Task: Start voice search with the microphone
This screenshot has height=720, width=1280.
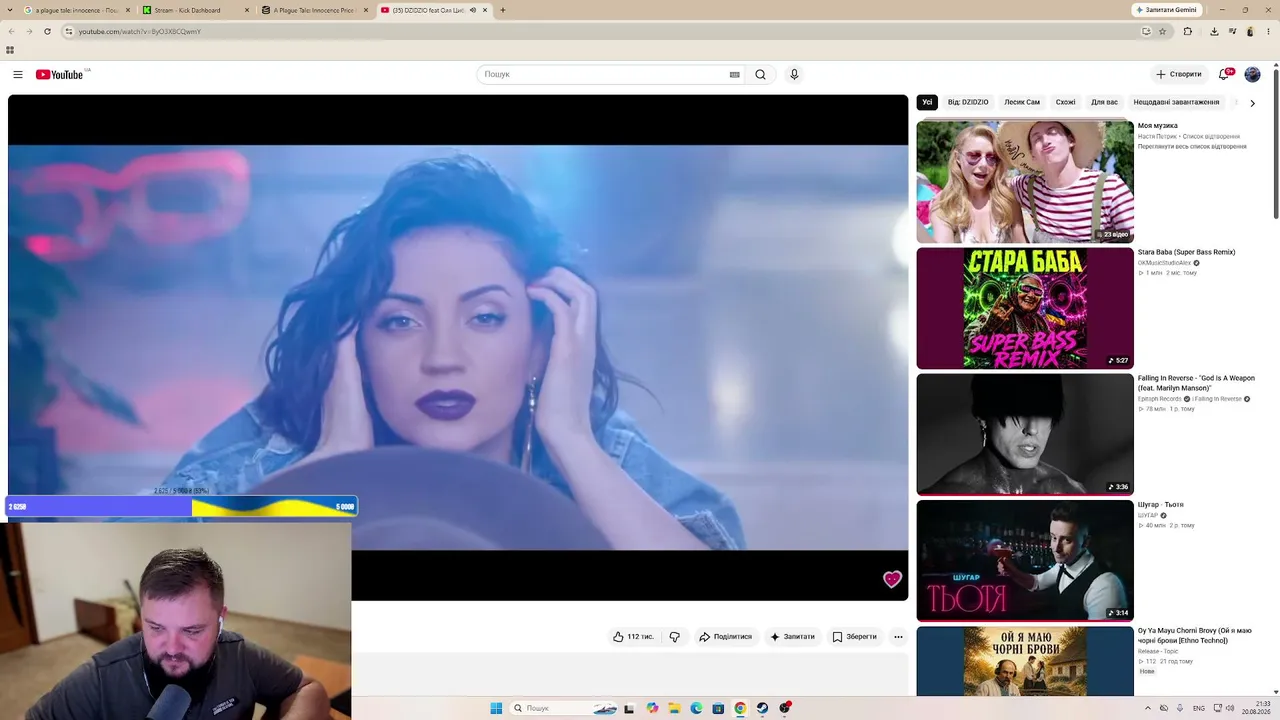Action: coord(794,75)
